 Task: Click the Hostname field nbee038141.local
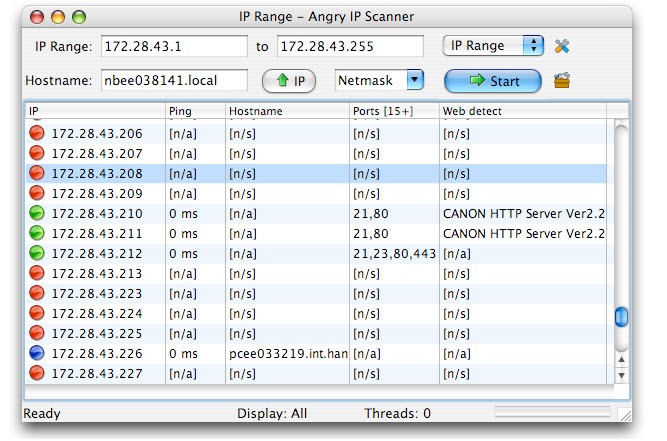pos(174,80)
